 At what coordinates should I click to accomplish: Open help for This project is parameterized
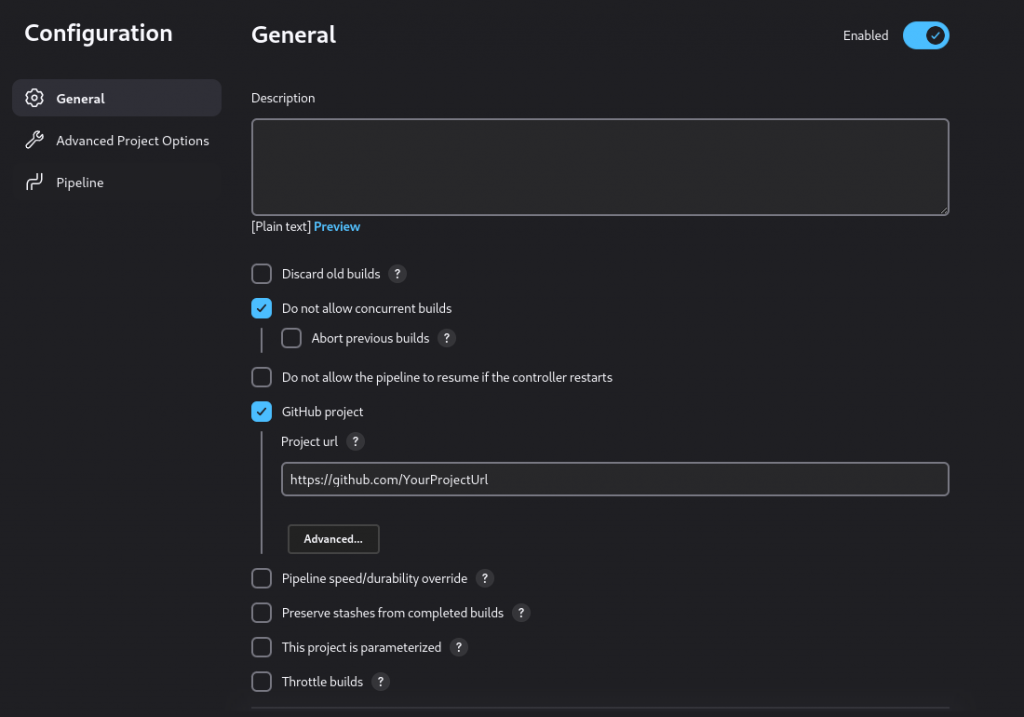coord(458,647)
